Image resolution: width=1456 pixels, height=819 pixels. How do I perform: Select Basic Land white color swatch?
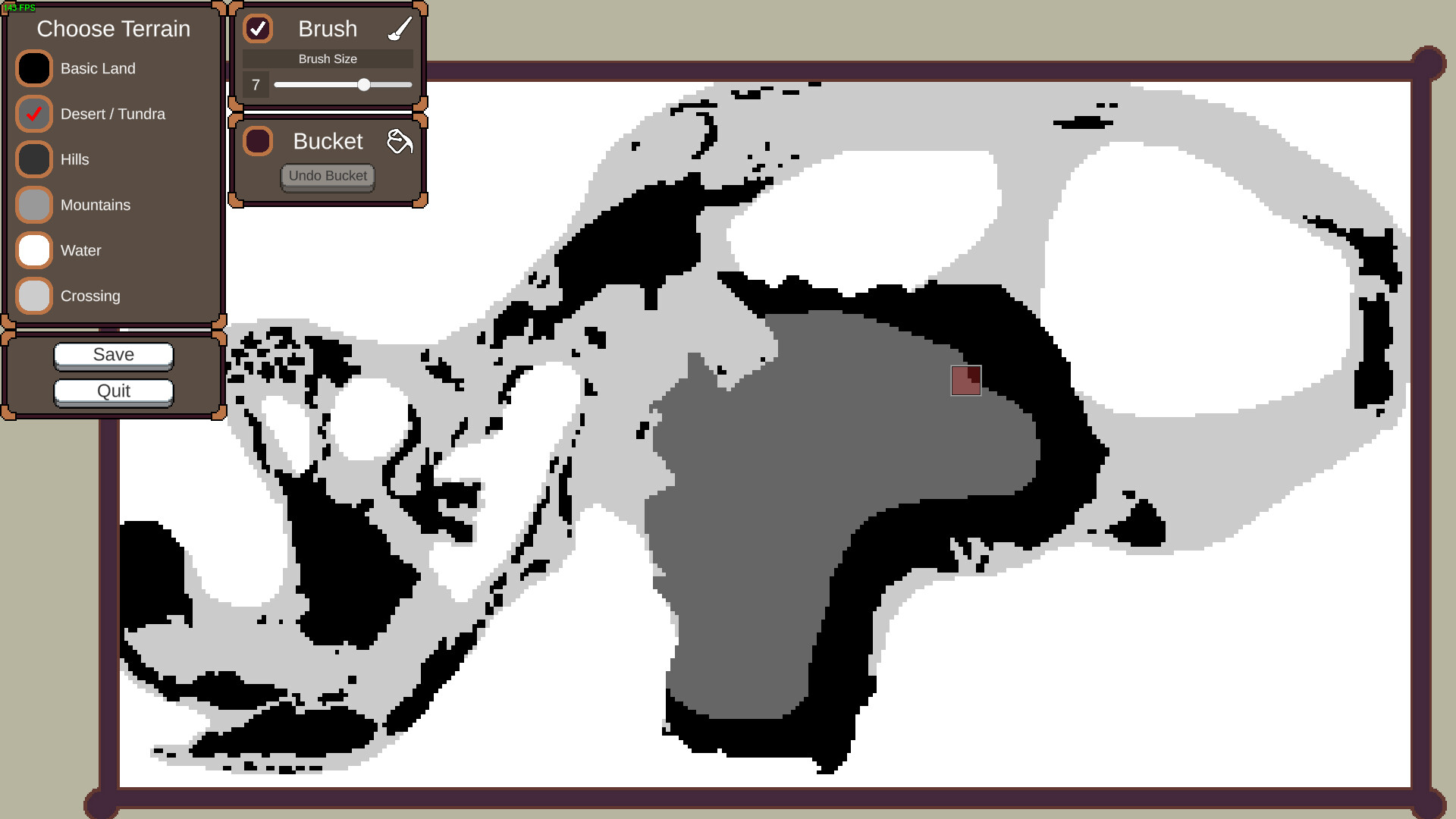tap(34, 68)
